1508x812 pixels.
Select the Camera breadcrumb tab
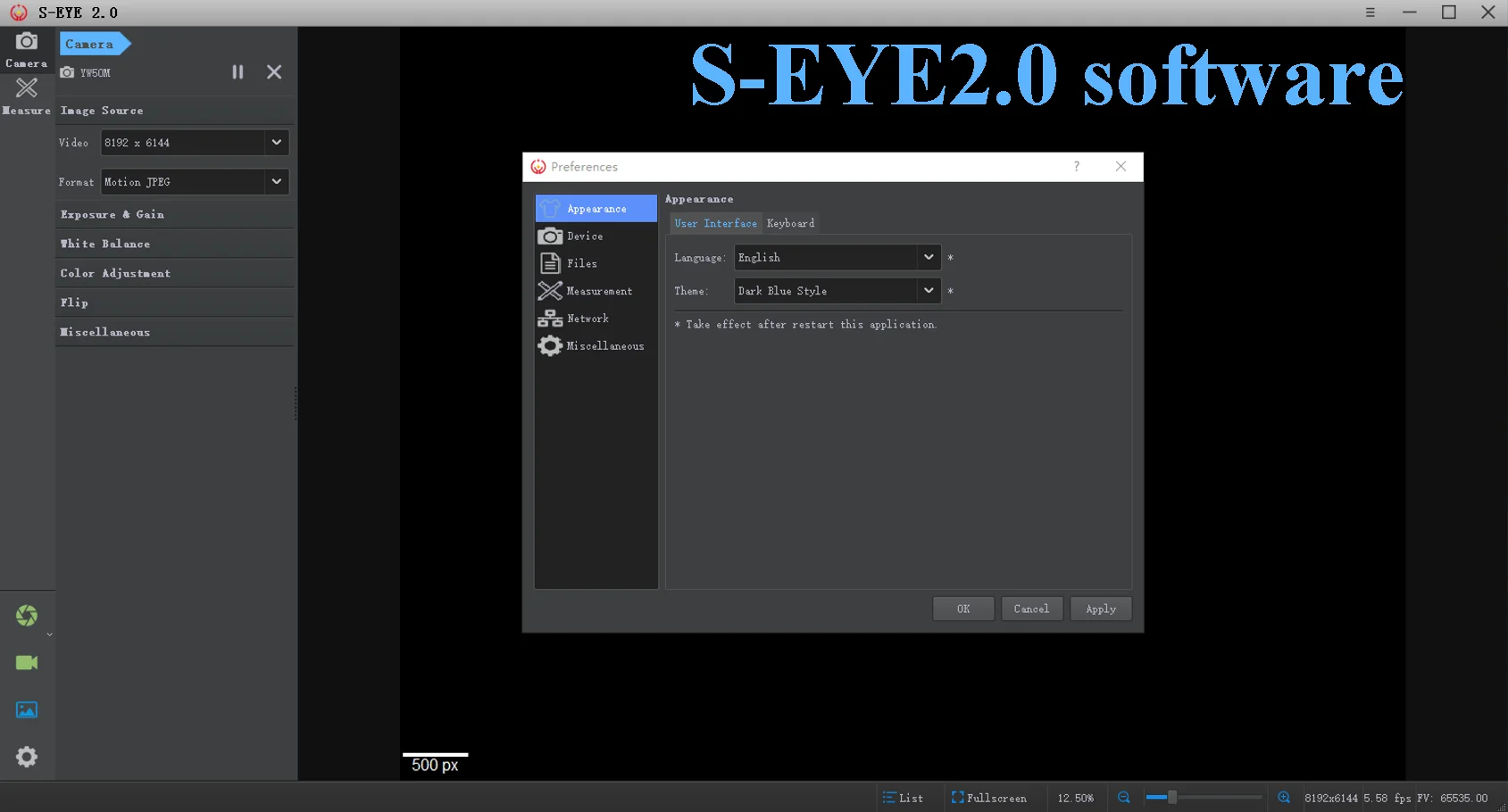pos(95,44)
